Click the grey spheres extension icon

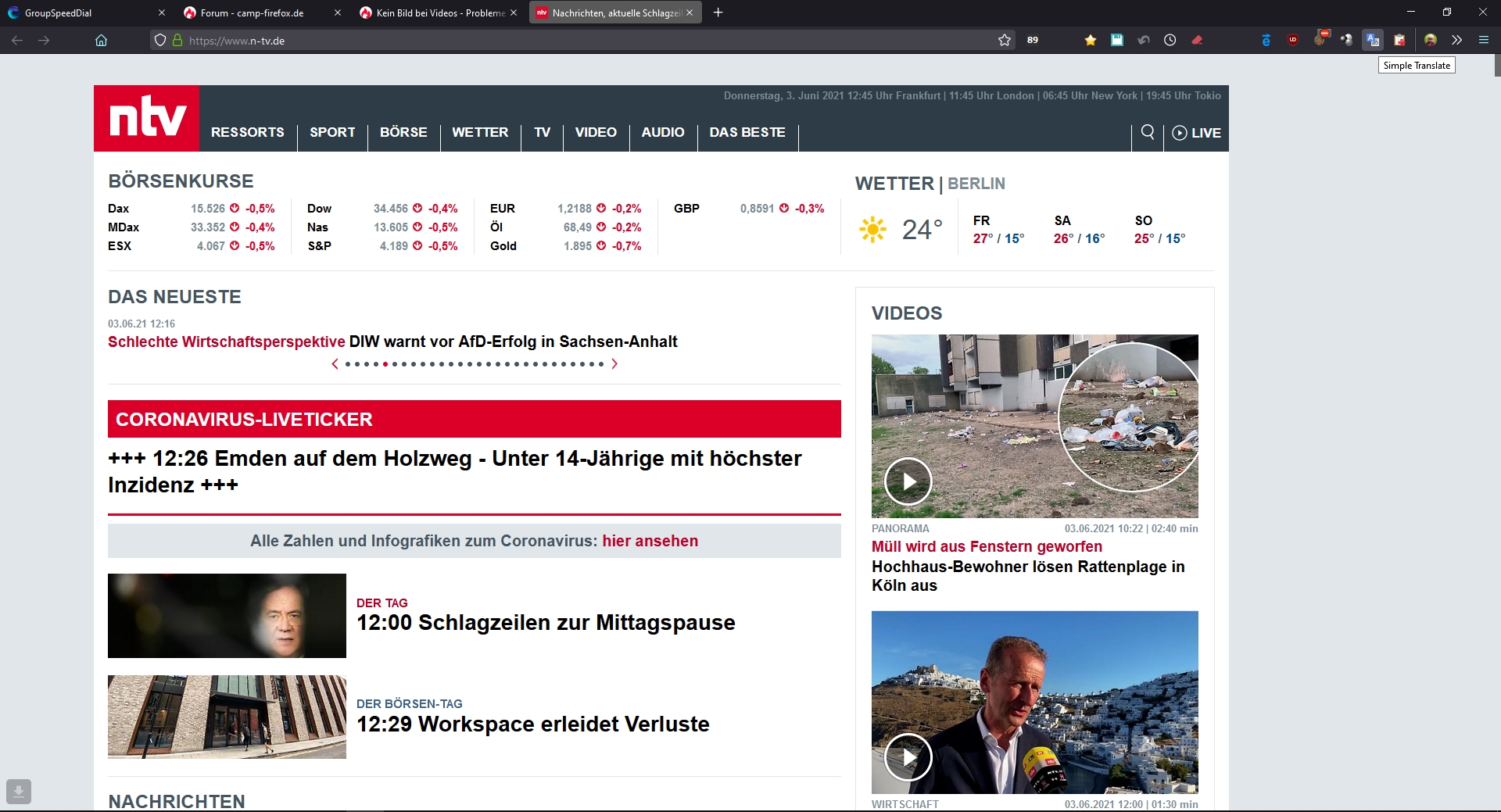pos(1346,40)
